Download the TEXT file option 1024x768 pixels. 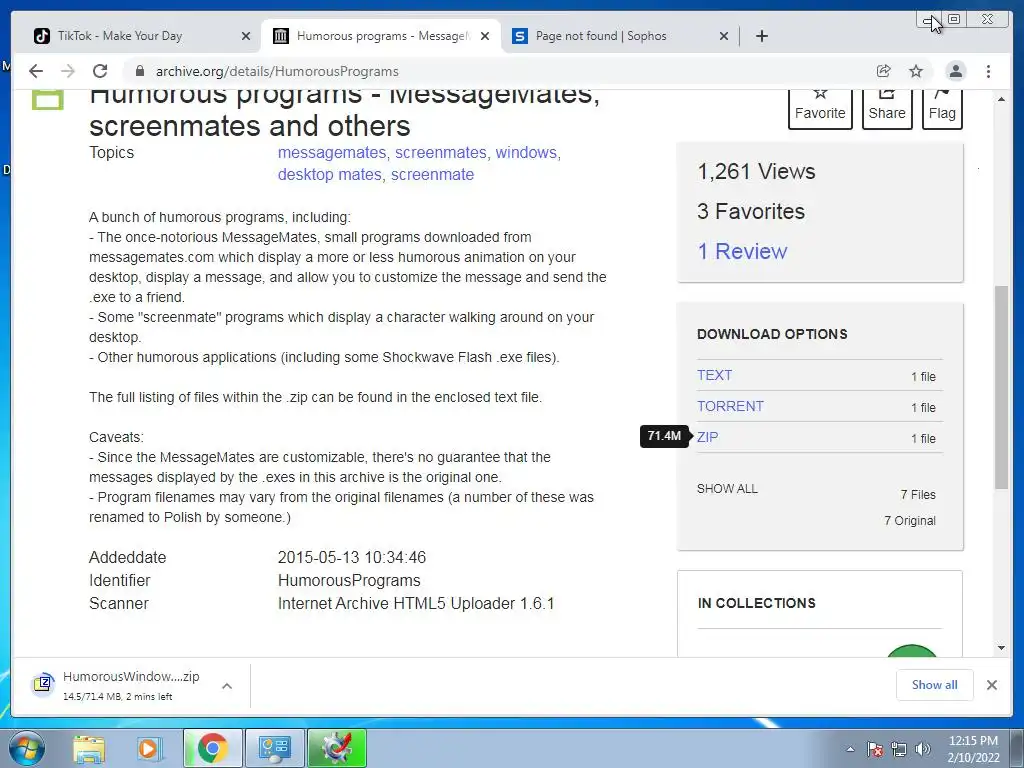click(714, 376)
